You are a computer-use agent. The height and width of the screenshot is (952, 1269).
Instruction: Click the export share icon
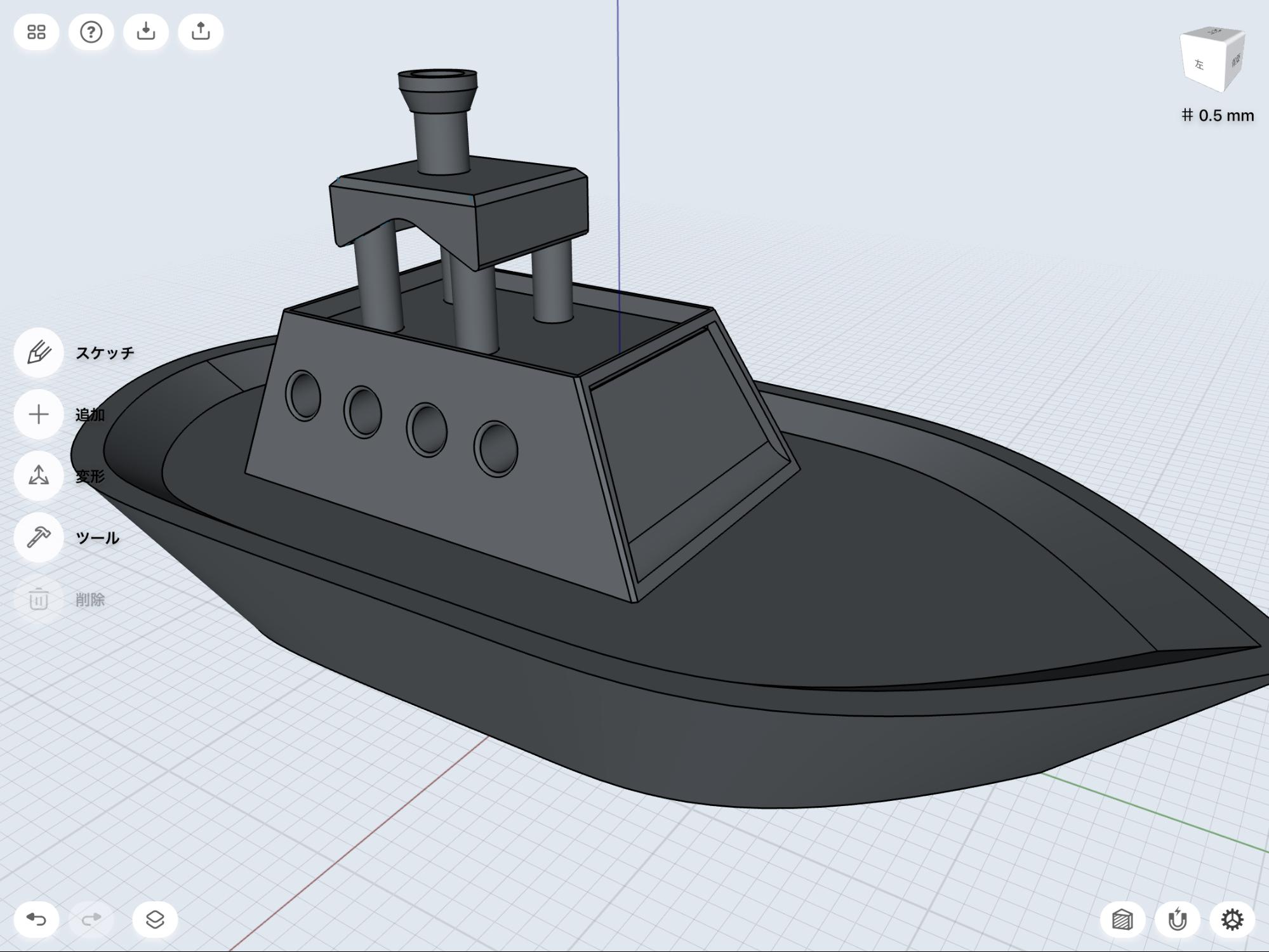[201, 32]
